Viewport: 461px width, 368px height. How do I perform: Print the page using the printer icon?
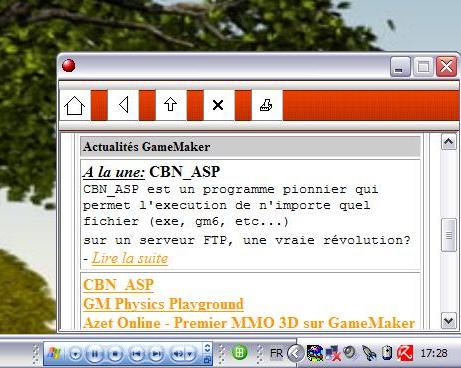266,105
